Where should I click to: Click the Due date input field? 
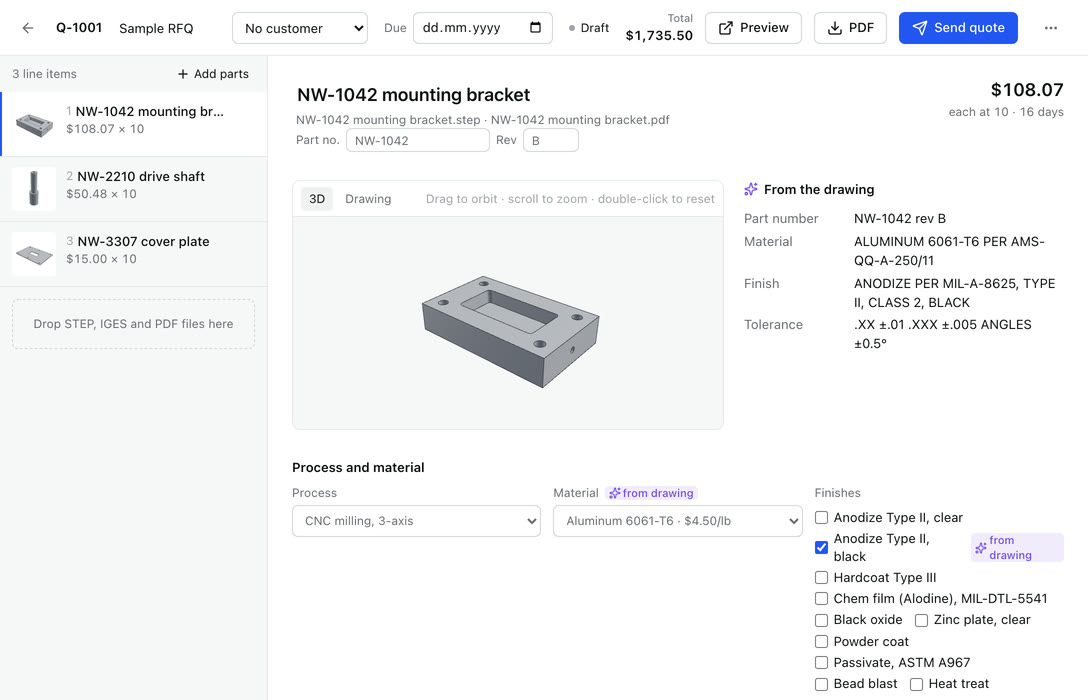(483, 28)
